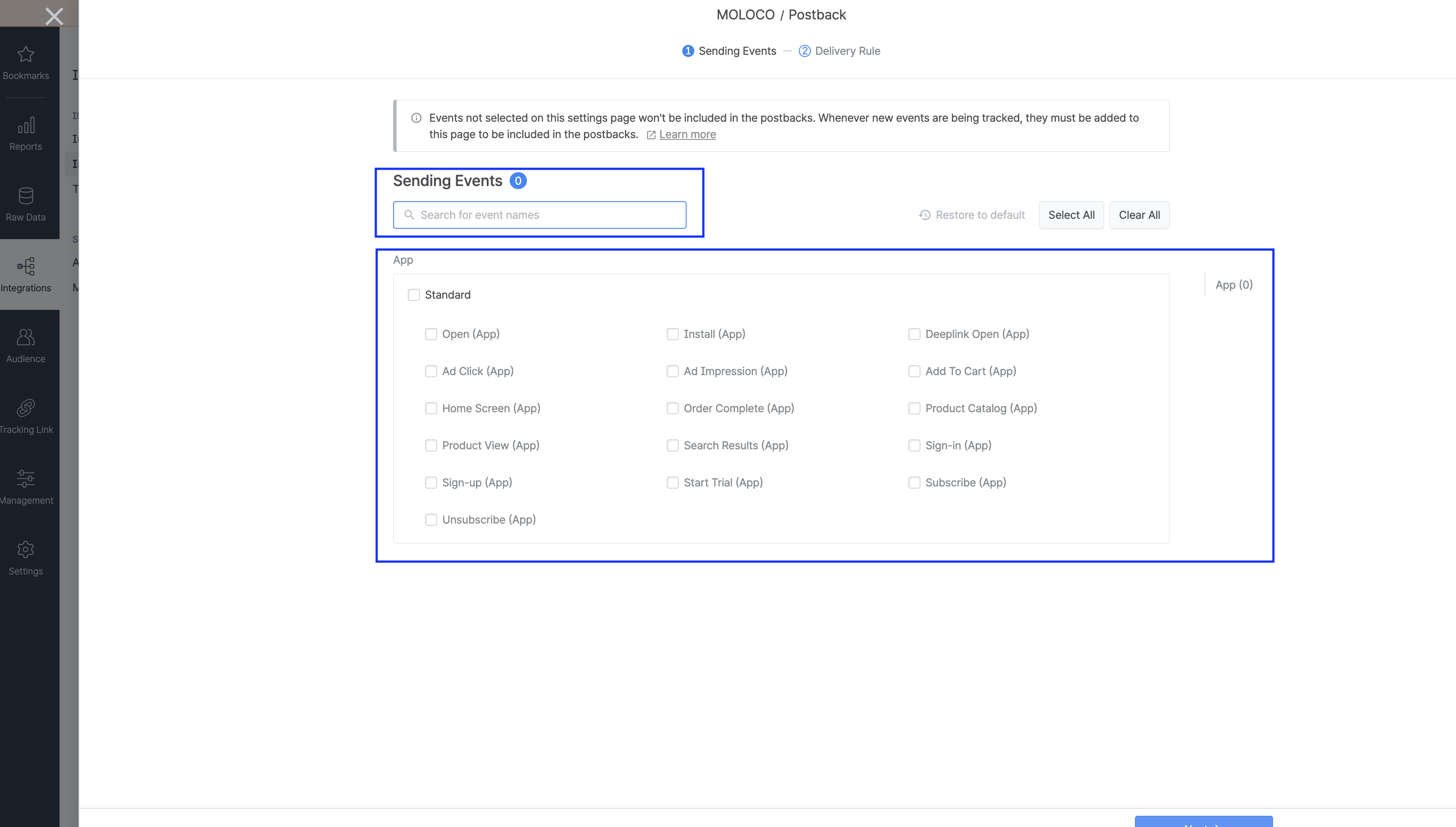Click the info icon in the notice banner

pyautogui.click(x=416, y=118)
